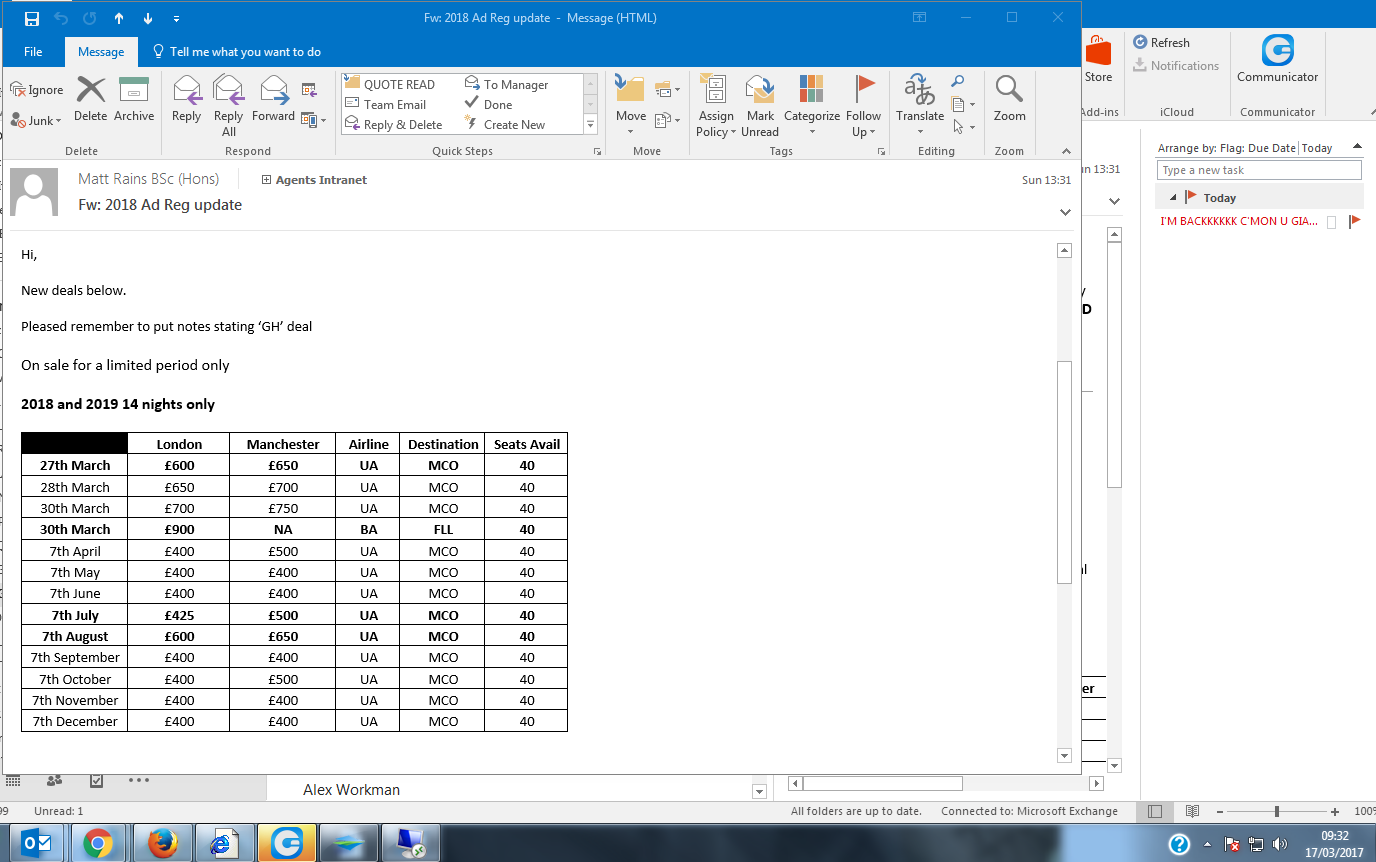Open the Zoom dialog from ribbon

point(1009,100)
